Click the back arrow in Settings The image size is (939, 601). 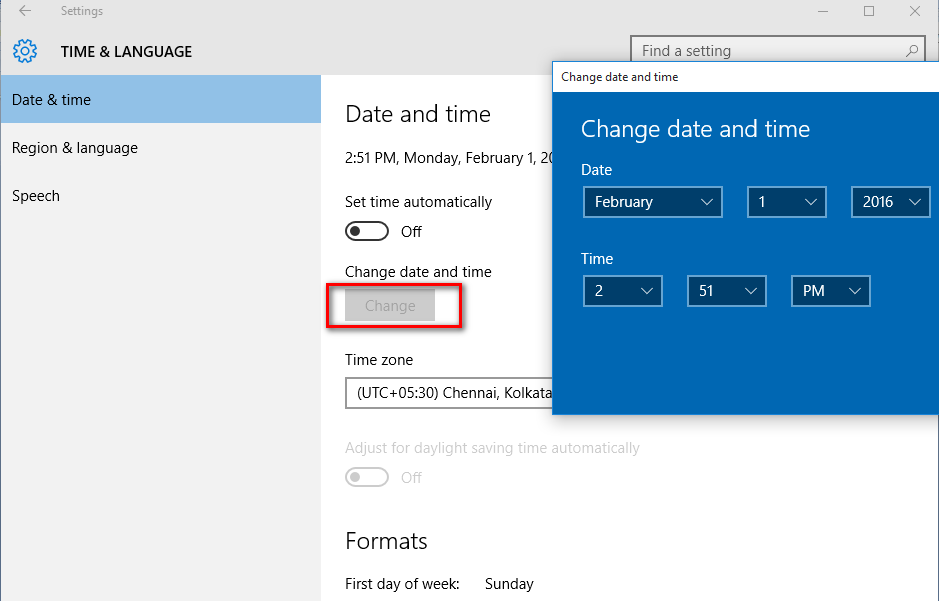point(24,11)
